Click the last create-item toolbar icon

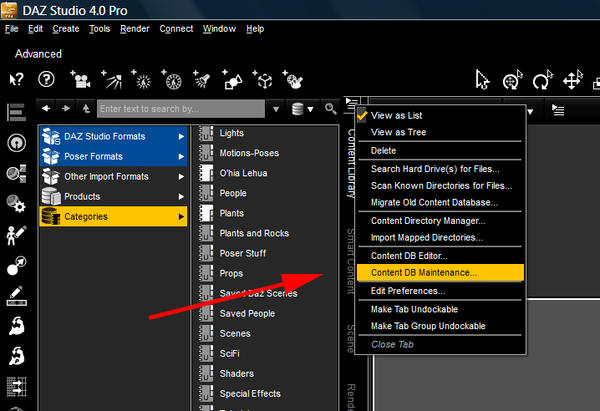point(293,80)
